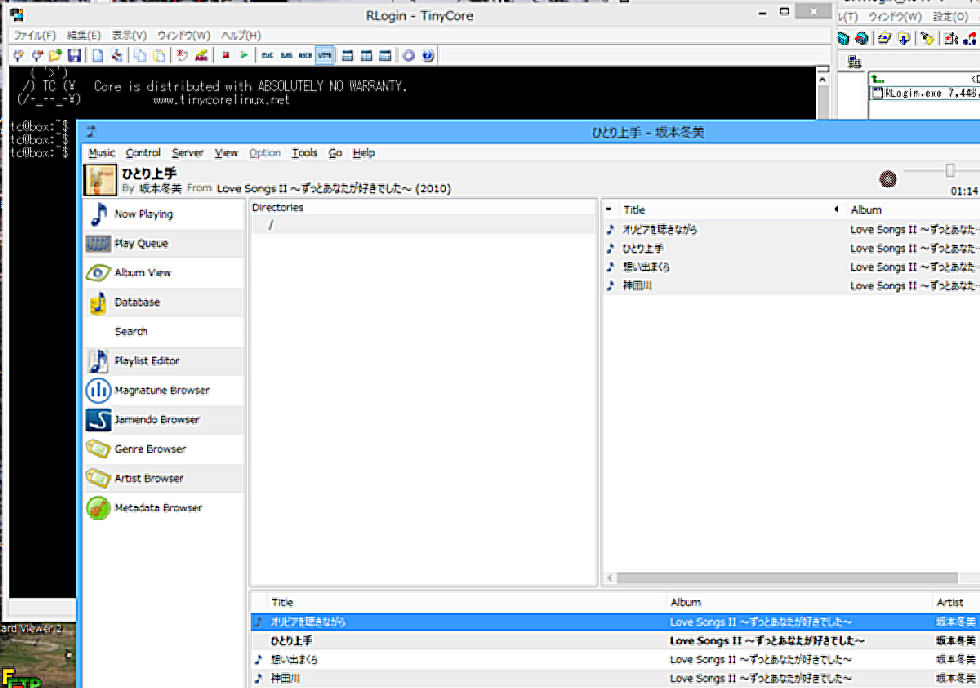The image size is (980, 688).
Task: Adjust the playback seek slider handle
Action: (x=950, y=171)
